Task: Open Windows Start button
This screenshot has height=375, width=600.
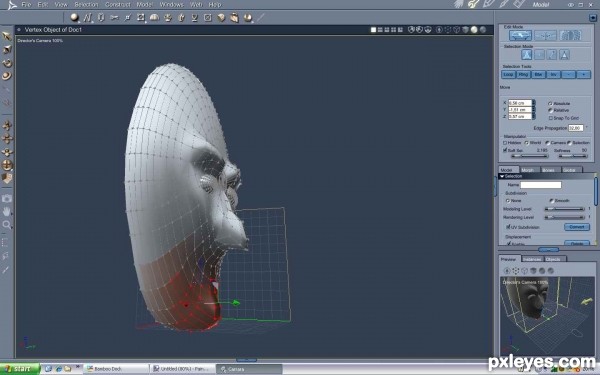Action: (x=20, y=369)
